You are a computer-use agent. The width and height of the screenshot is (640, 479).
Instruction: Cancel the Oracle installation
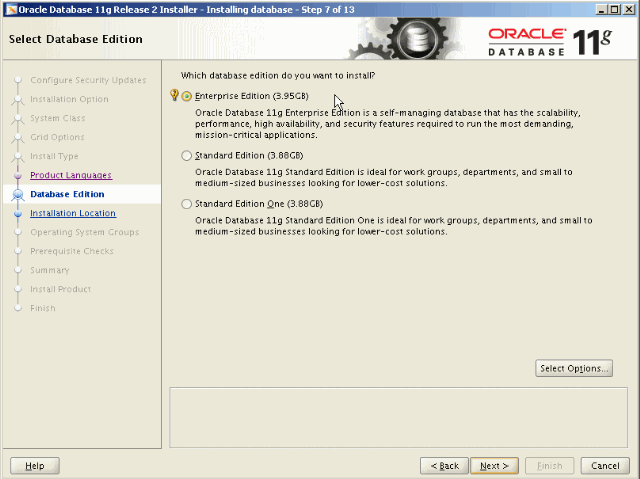(605, 466)
